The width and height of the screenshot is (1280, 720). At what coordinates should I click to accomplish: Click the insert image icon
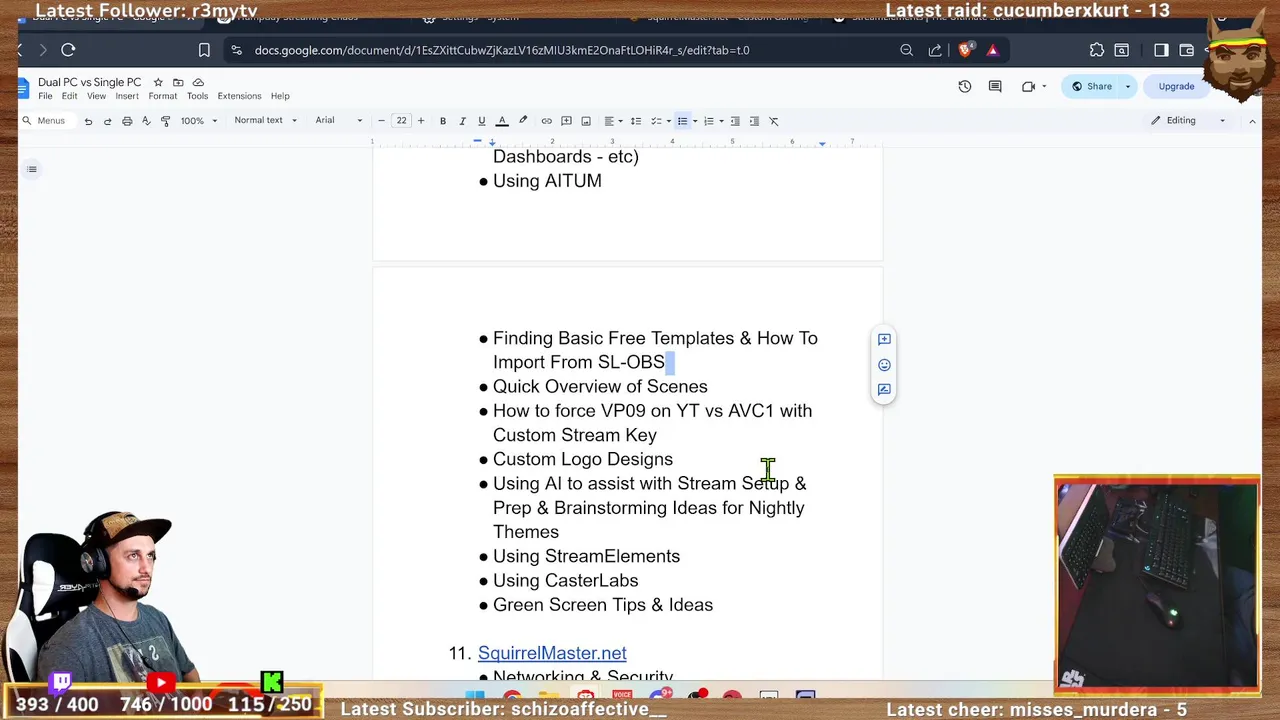[x=586, y=121]
